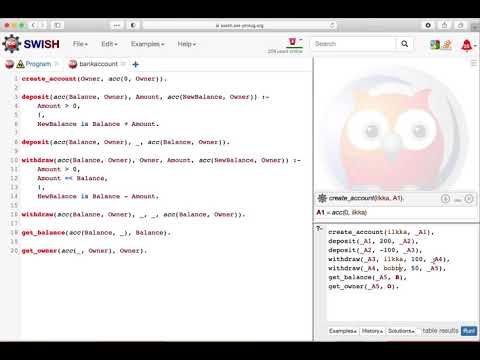This screenshot has width=480, height=360.
Task: Open the Examples menu in the navbar
Action: click(147, 44)
